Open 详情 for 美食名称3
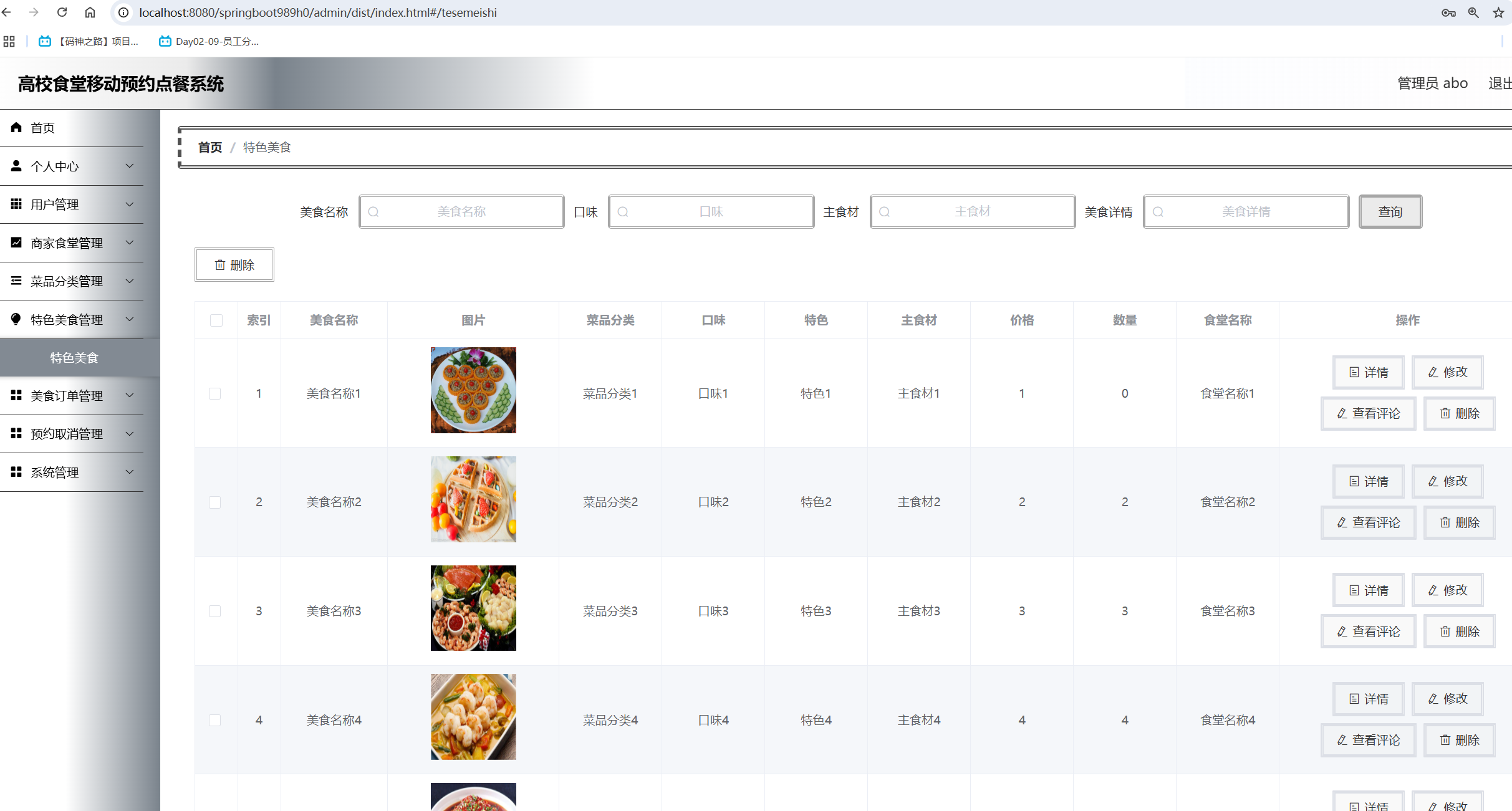The width and height of the screenshot is (1512, 811). [1369, 590]
